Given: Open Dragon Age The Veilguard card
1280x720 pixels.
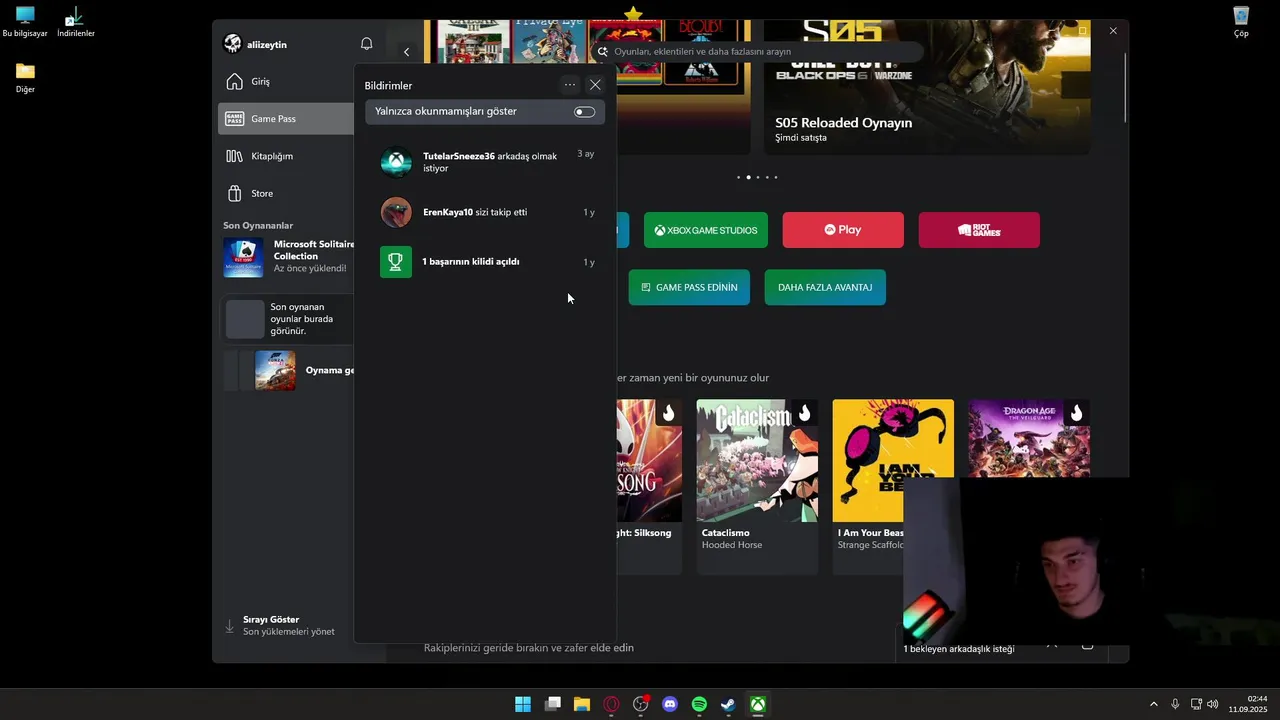Looking at the screenshot, I should [x=1029, y=440].
